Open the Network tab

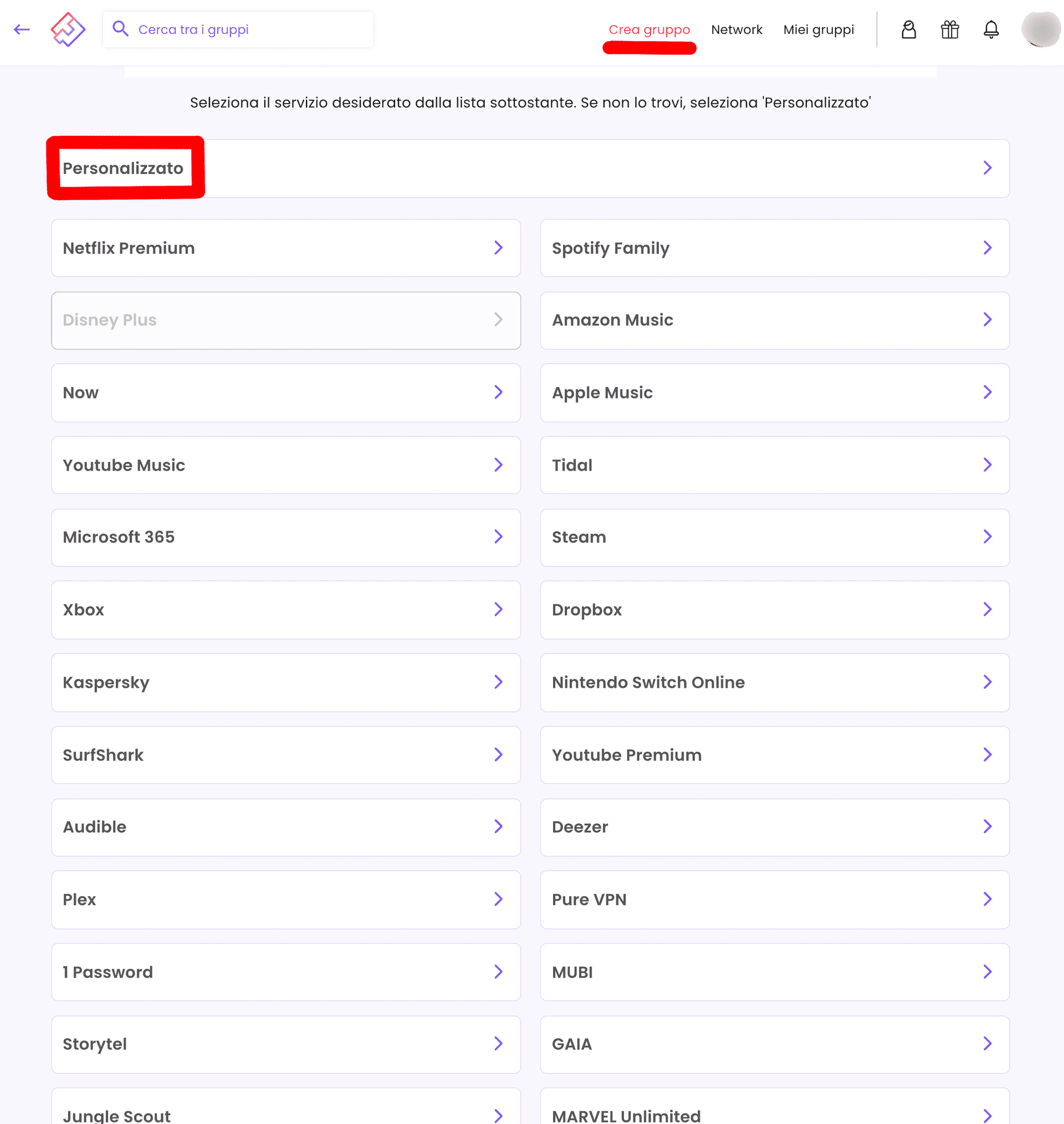pos(736,29)
